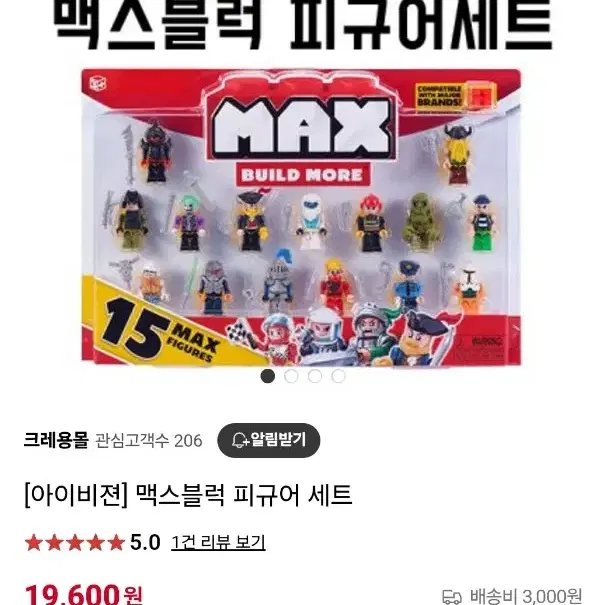The height and width of the screenshot is (605, 605).
Task: Tap the Viking figure in product image
Action: [458, 154]
